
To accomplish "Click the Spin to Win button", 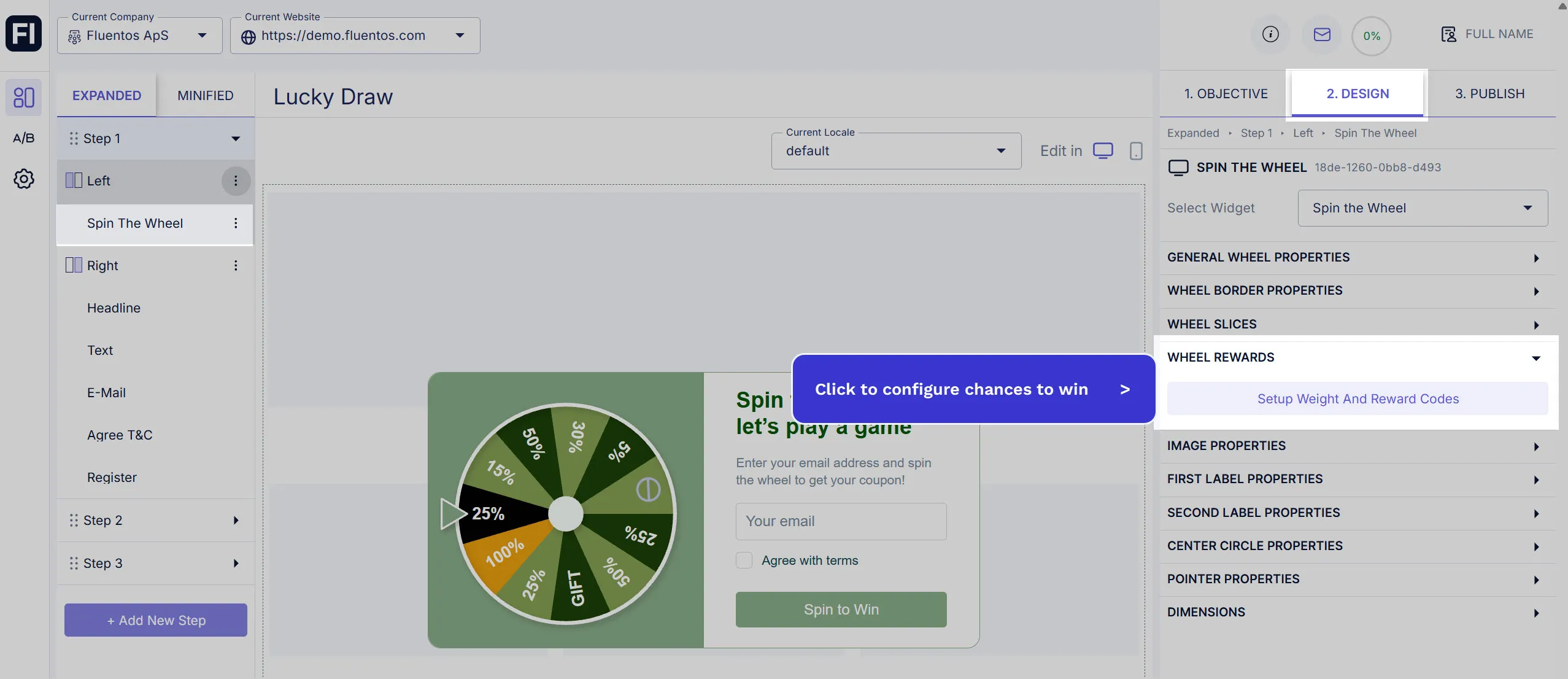I will coord(841,610).
